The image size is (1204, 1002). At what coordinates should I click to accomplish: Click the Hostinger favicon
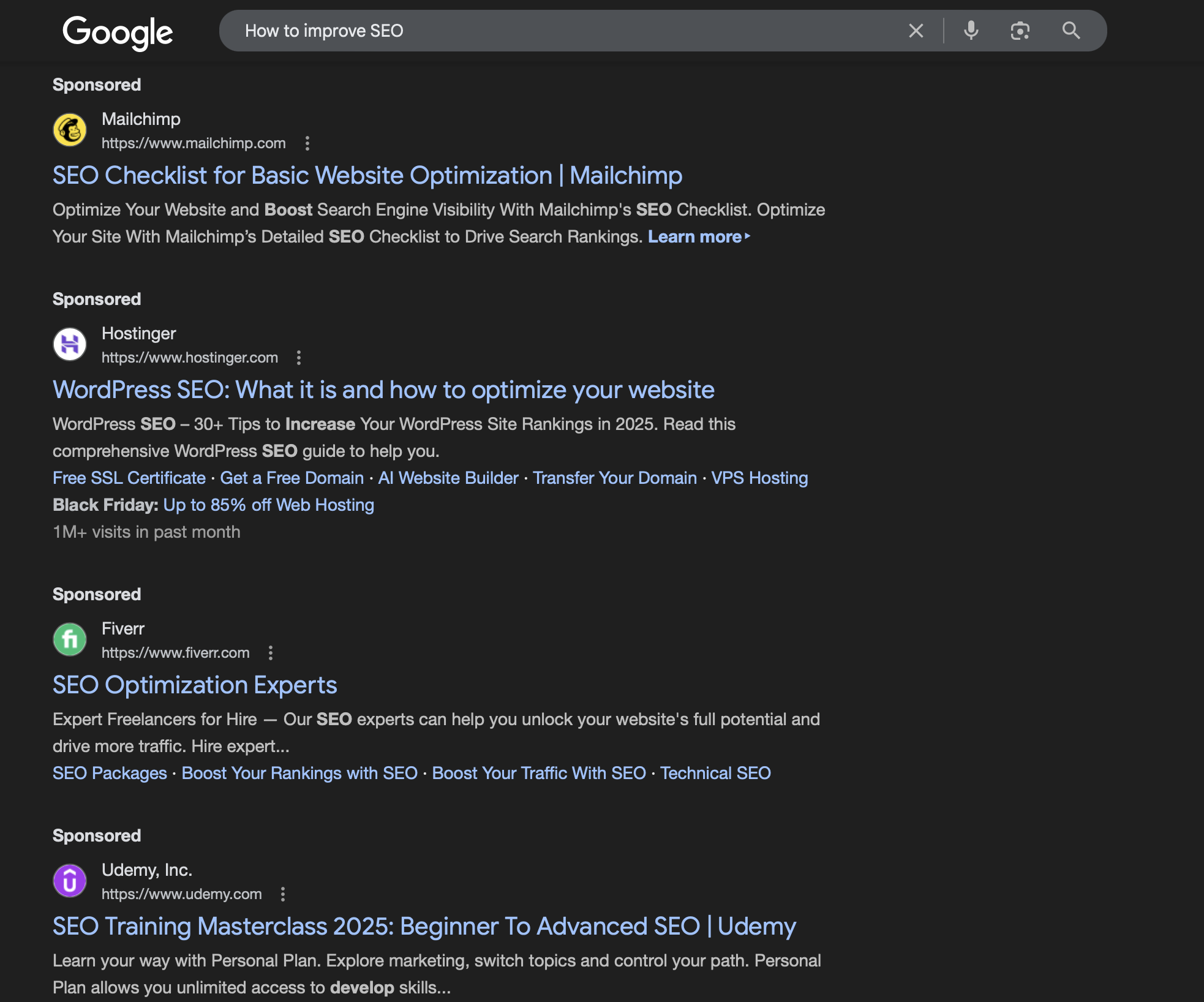click(70, 344)
